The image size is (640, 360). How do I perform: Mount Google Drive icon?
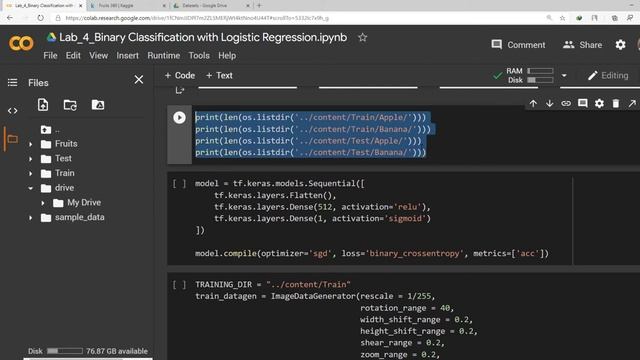click(x=98, y=105)
